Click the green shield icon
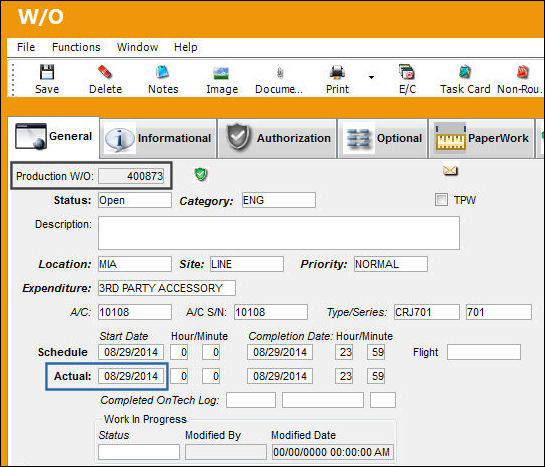Image resolution: width=545 pixels, height=467 pixels. click(x=201, y=174)
